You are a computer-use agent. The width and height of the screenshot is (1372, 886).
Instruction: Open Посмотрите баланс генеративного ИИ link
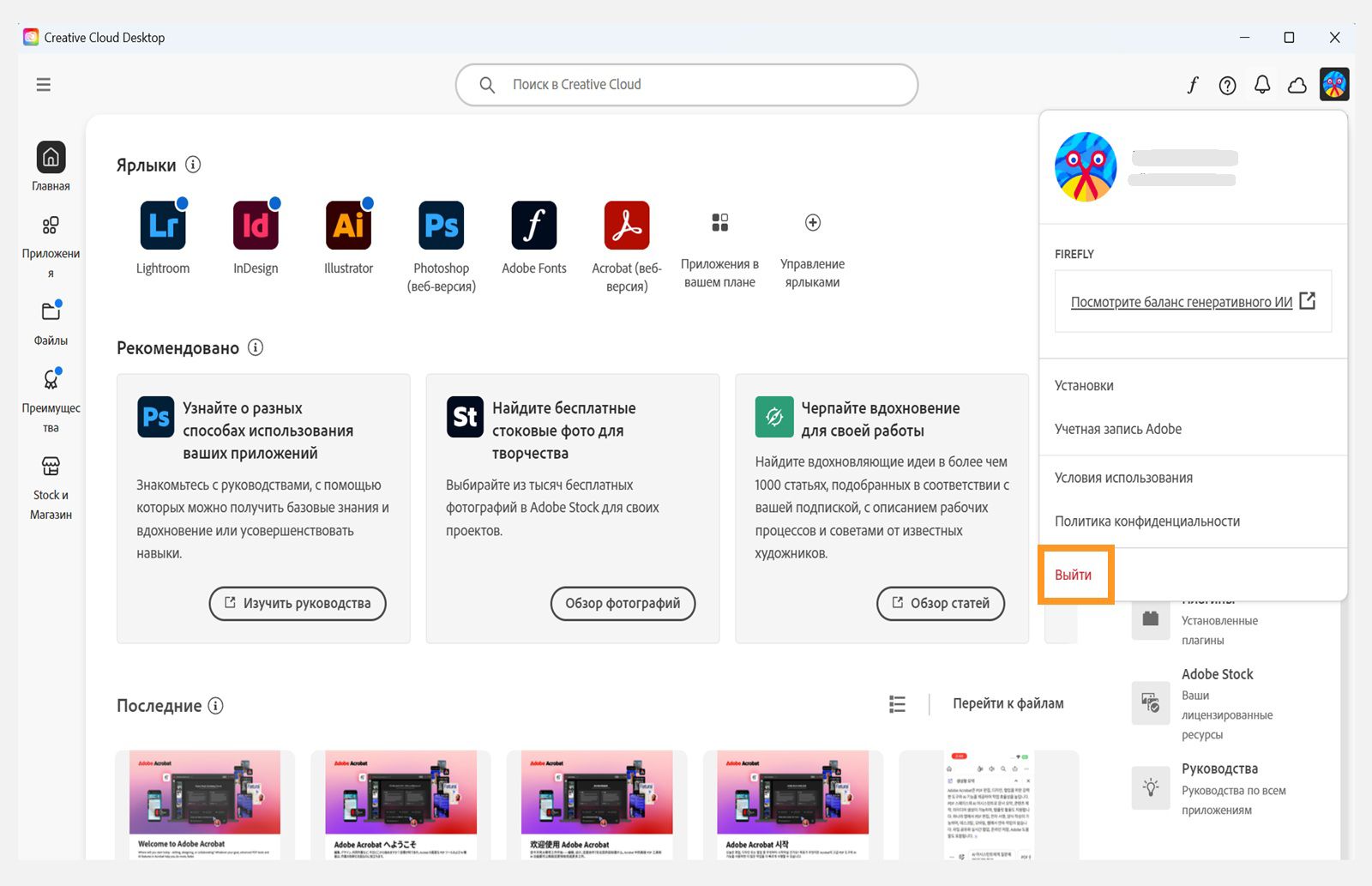click(x=1182, y=302)
